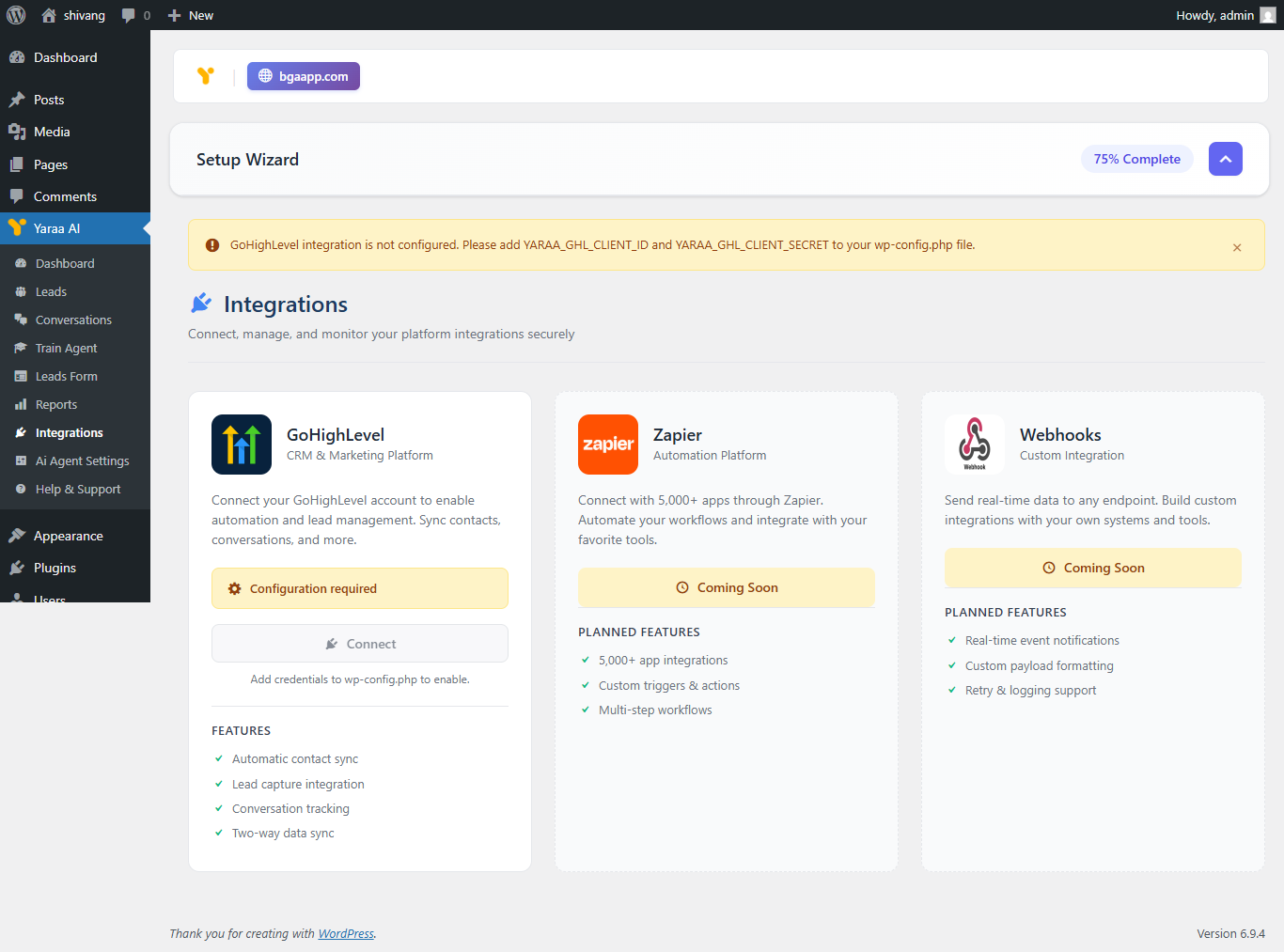Open the bgaapp.com site button
This screenshot has width=1284, height=952.
[x=303, y=76]
